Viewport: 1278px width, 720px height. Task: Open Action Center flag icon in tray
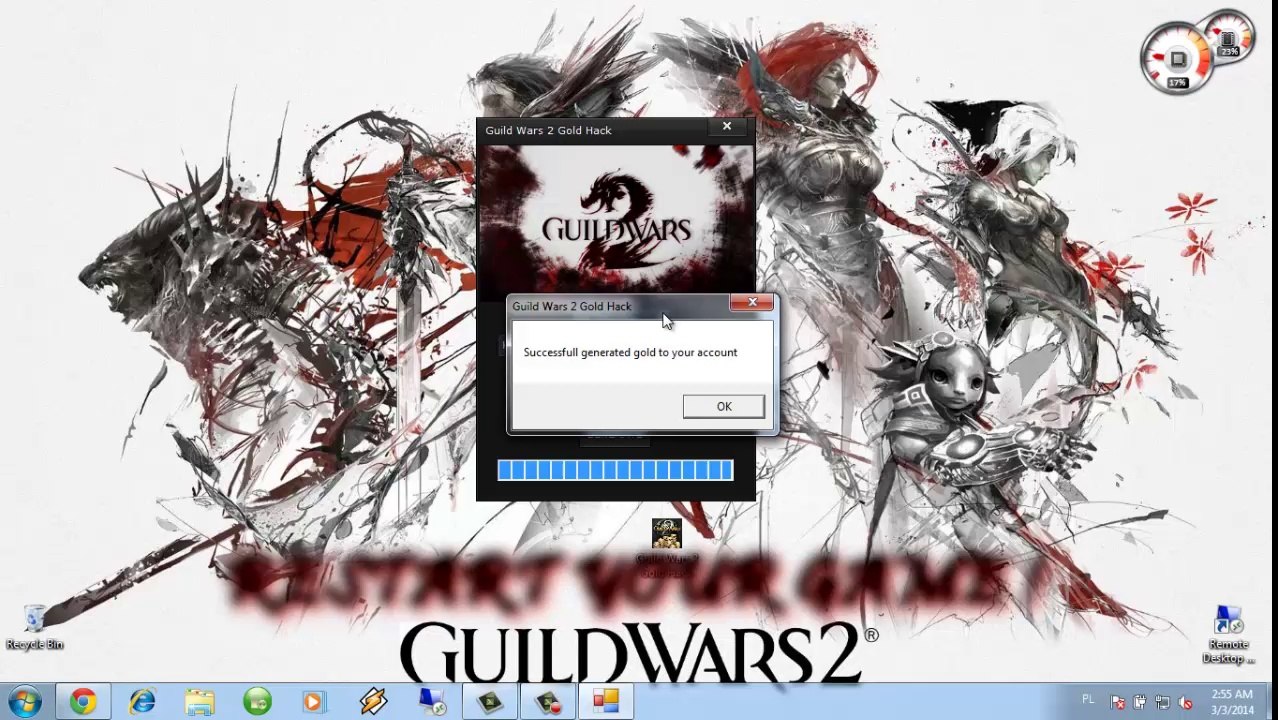[1118, 702]
